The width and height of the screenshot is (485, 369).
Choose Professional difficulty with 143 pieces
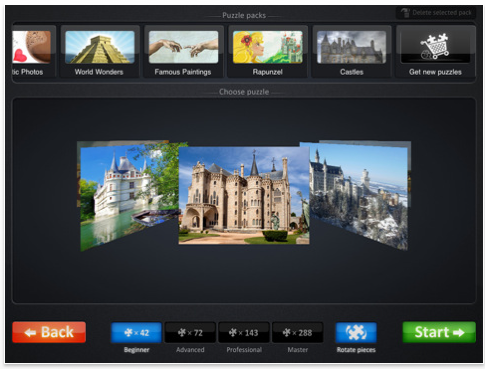tap(244, 332)
